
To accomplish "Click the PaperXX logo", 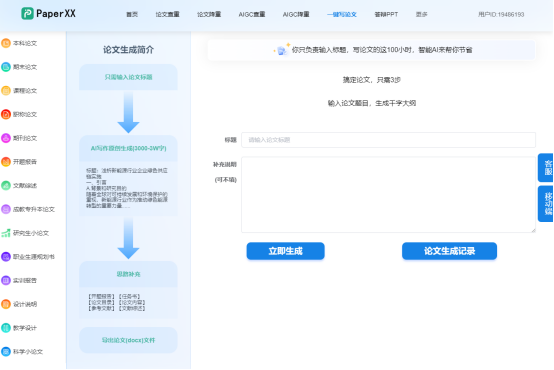I will tap(48, 13).
